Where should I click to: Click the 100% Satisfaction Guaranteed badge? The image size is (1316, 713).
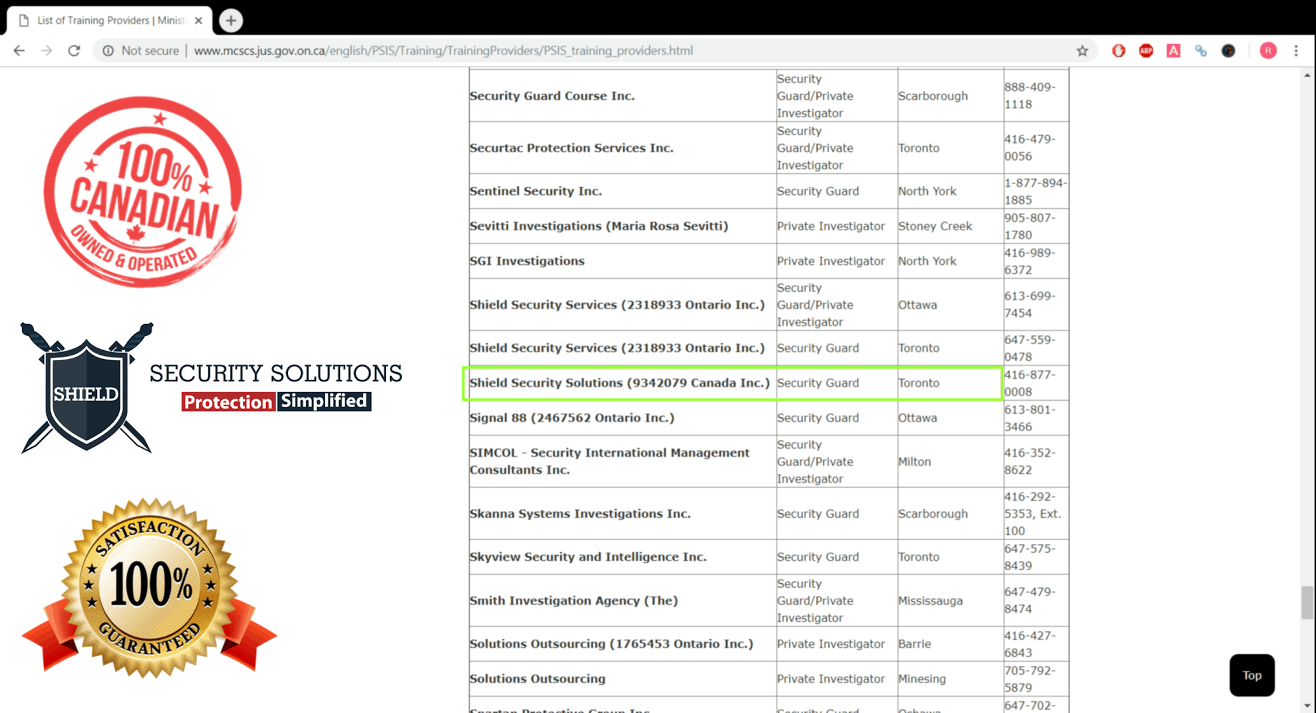tap(150, 589)
